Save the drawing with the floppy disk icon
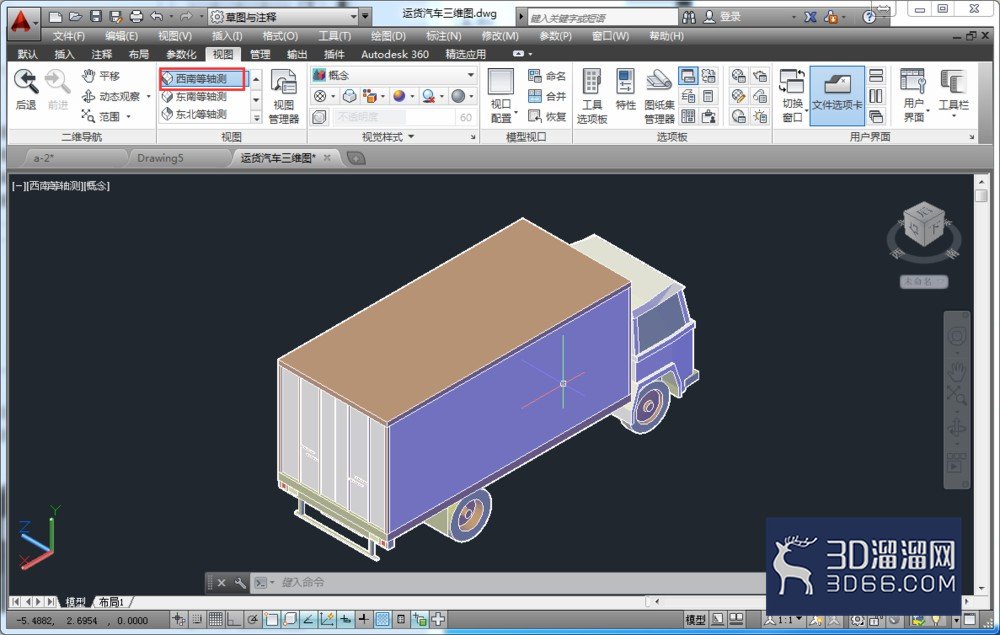This screenshot has width=1000, height=635. tap(96, 17)
